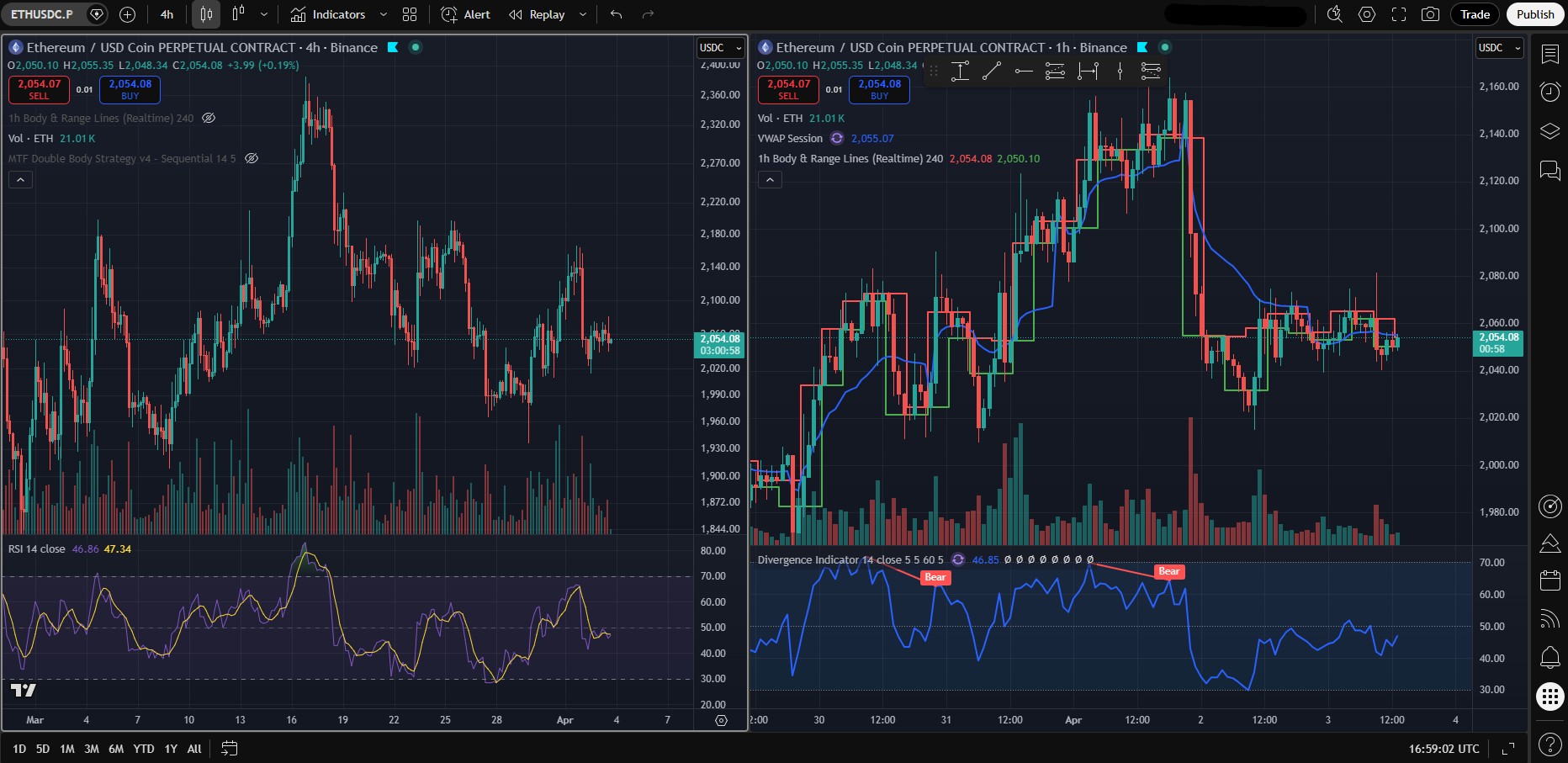Viewport: 1568px width, 763px height.
Task: Open the chart type dropdown chevron
Action: (263, 14)
